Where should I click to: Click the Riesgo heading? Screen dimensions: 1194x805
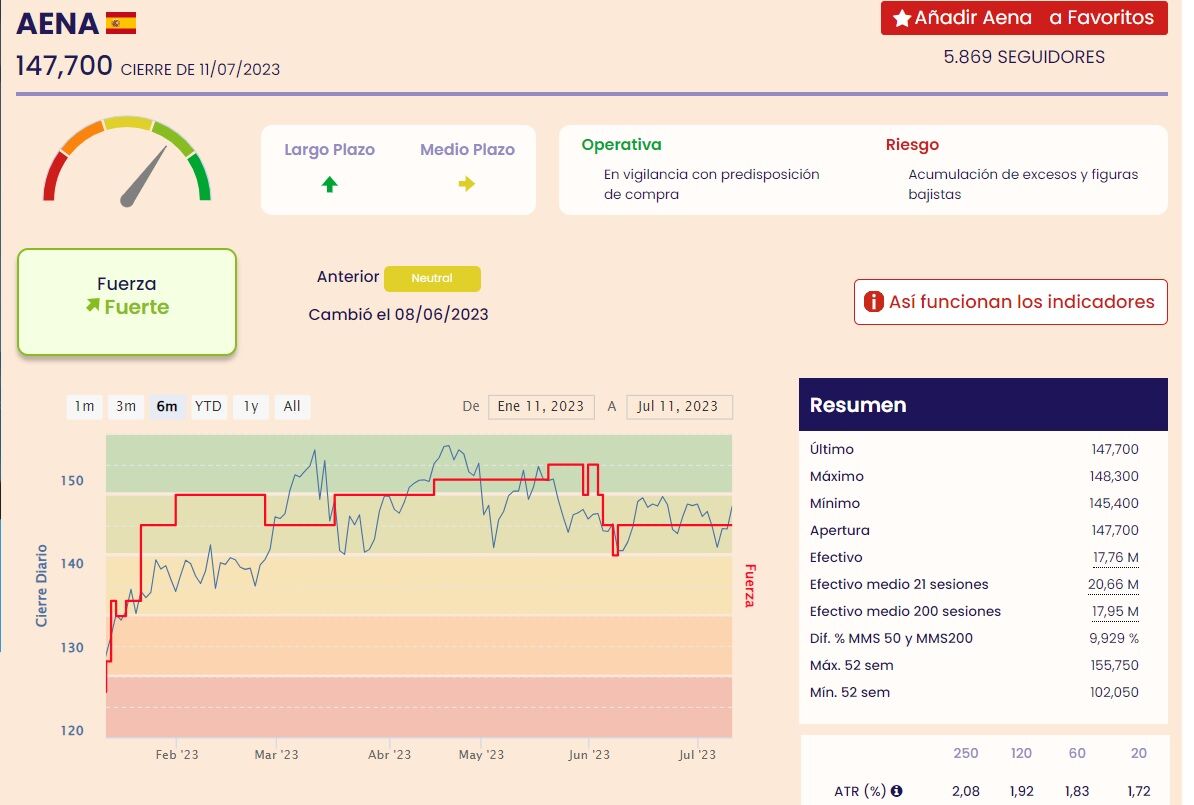912,145
